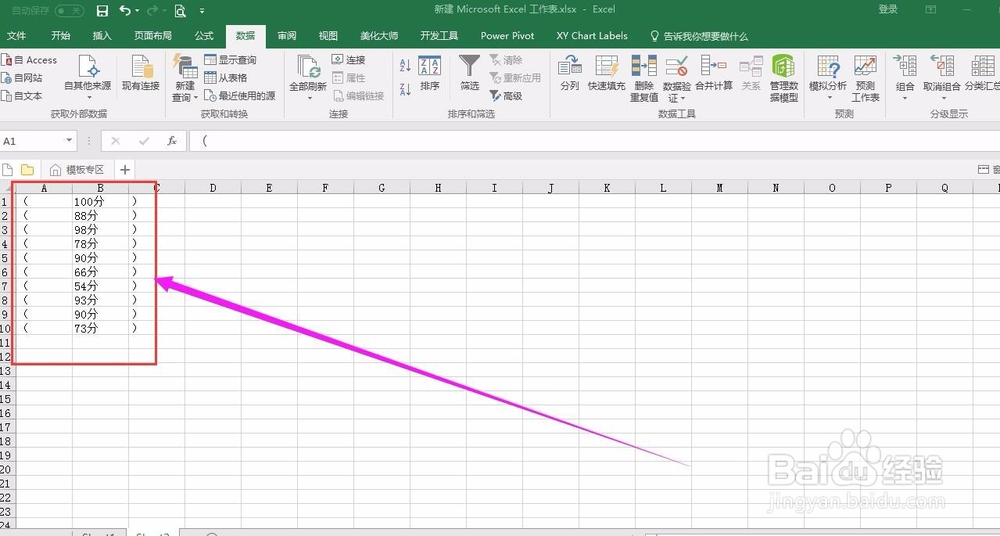Click the new document icon beside 模板专区
Viewport: 1000px width, 536px height.
point(8,170)
